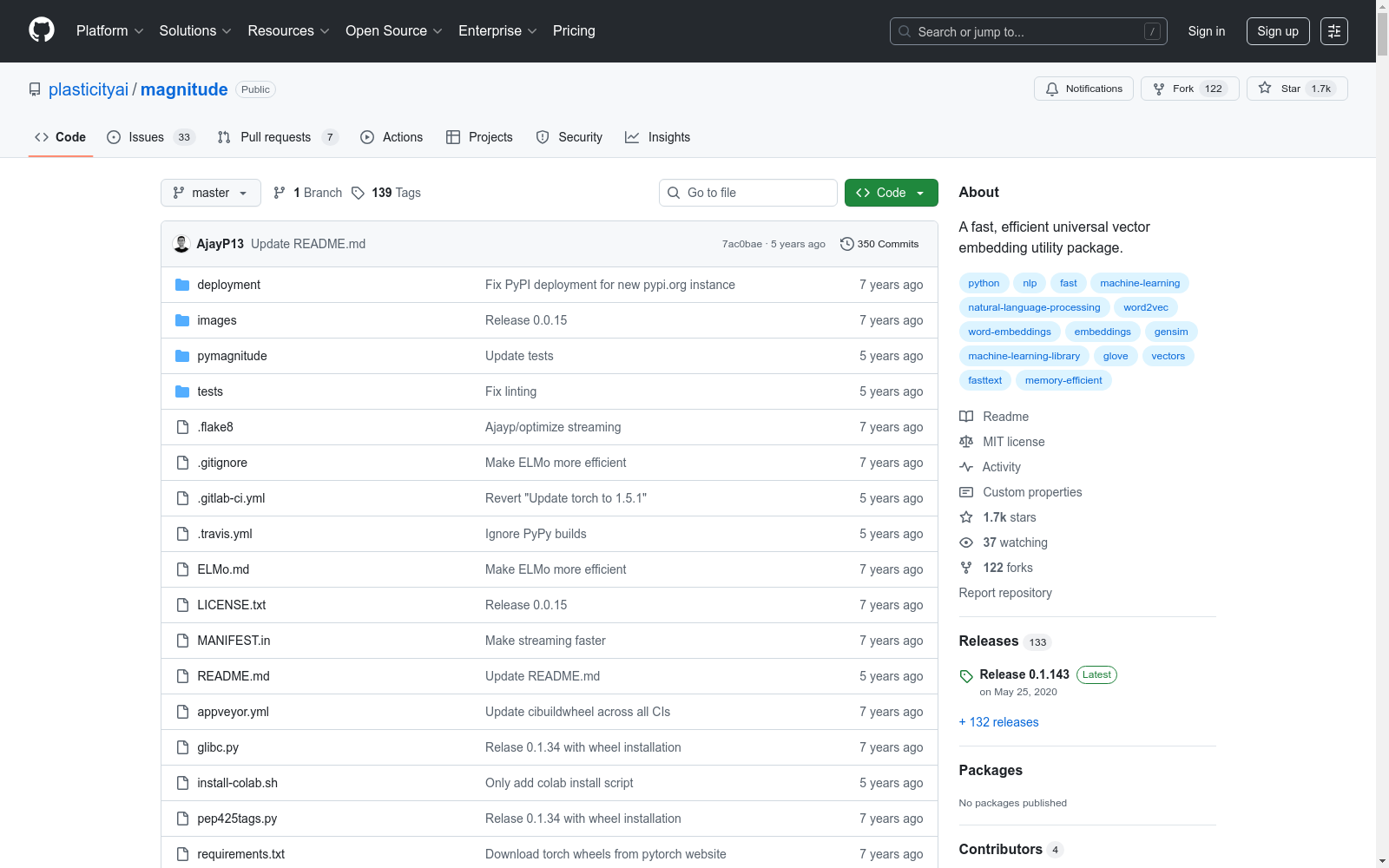This screenshot has width=1389, height=868.
Task: Click the Activity pulse icon
Action: pyautogui.click(x=966, y=467)
